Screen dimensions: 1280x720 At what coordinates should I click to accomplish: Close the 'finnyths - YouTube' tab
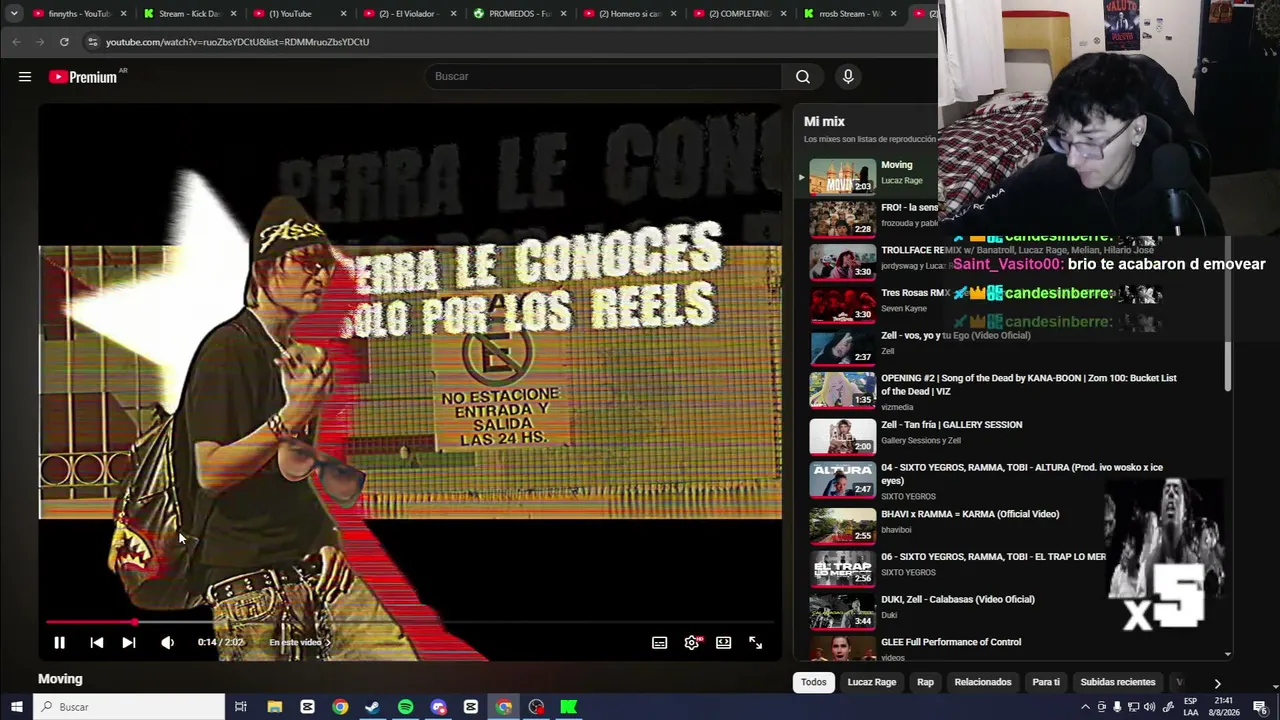coord(124,14)
